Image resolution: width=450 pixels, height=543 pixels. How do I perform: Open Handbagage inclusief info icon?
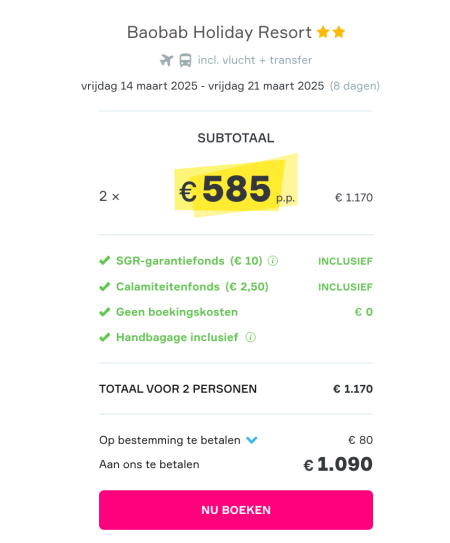coord(251,337)
